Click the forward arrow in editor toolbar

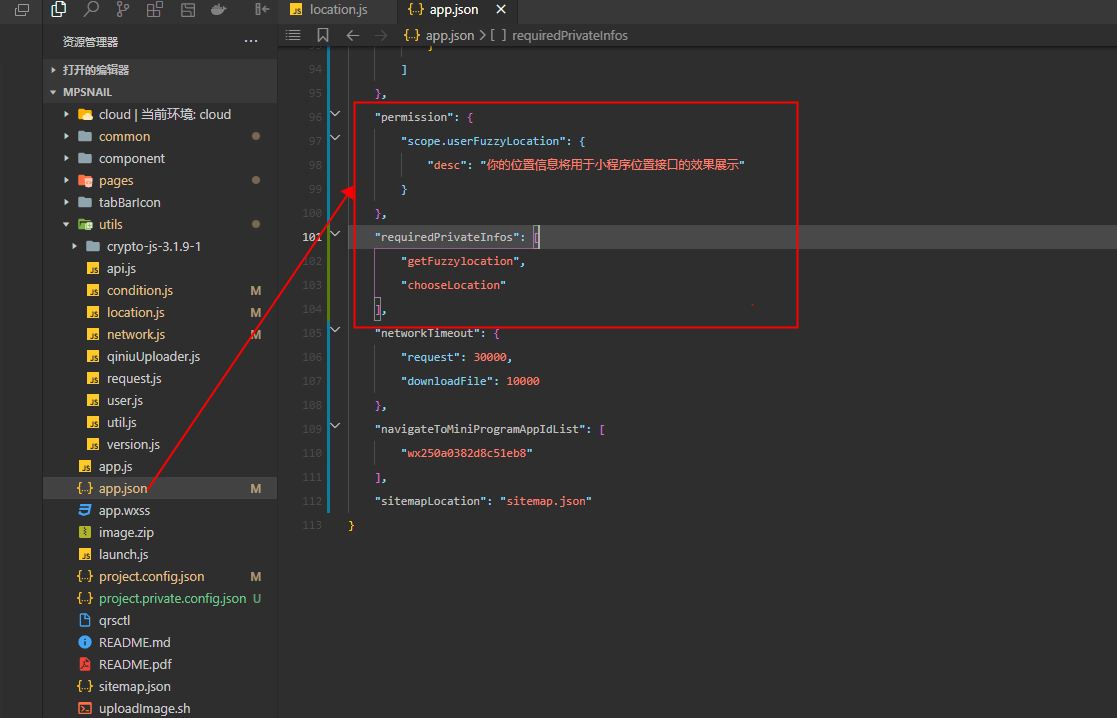pyautogui.click(x=381, y=35)
